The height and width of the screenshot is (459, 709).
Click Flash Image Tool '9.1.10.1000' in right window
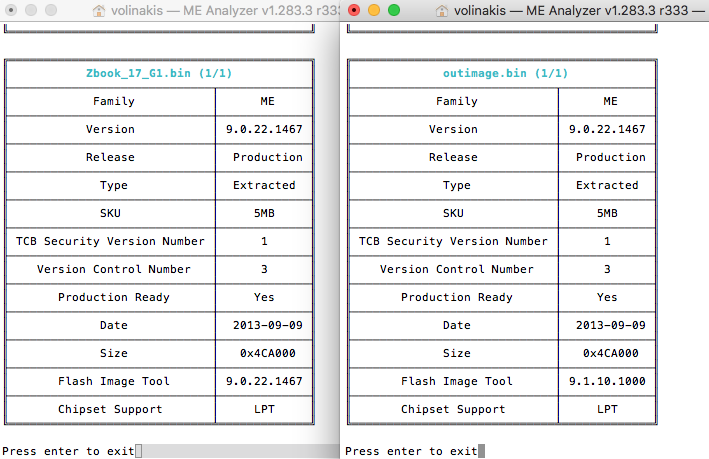[607, 382]
